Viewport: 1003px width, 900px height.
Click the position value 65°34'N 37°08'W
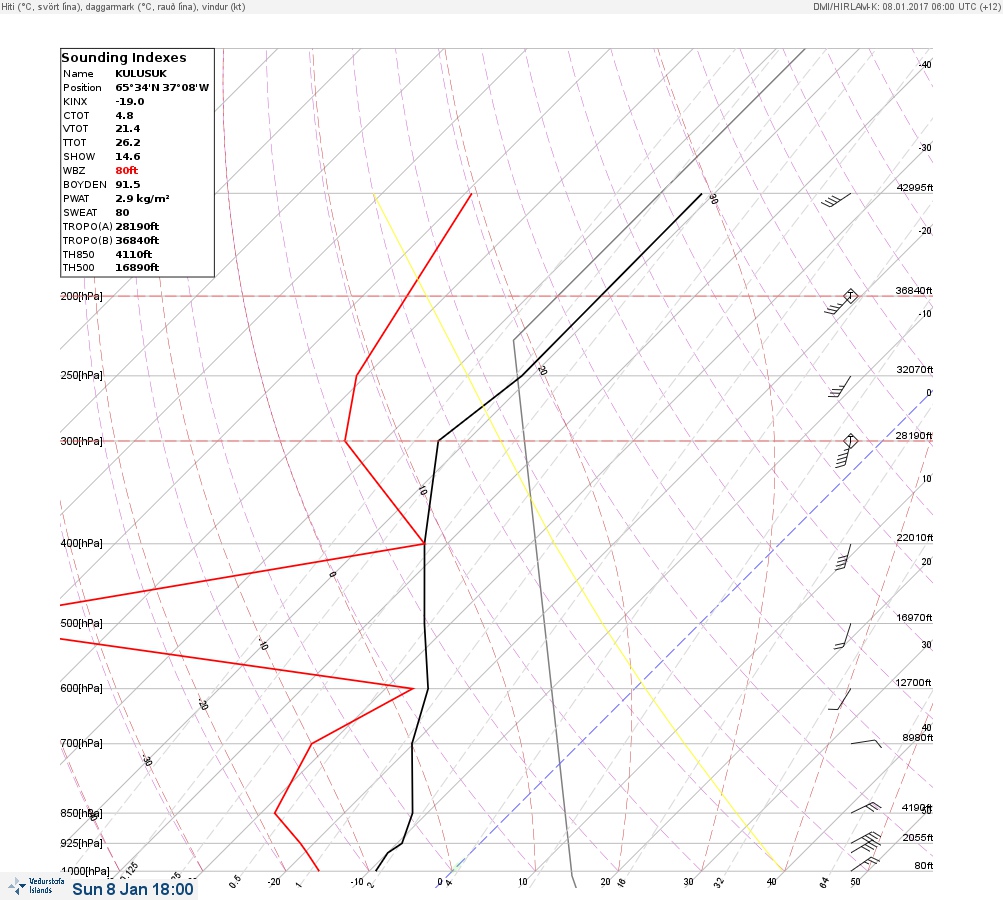162,88
